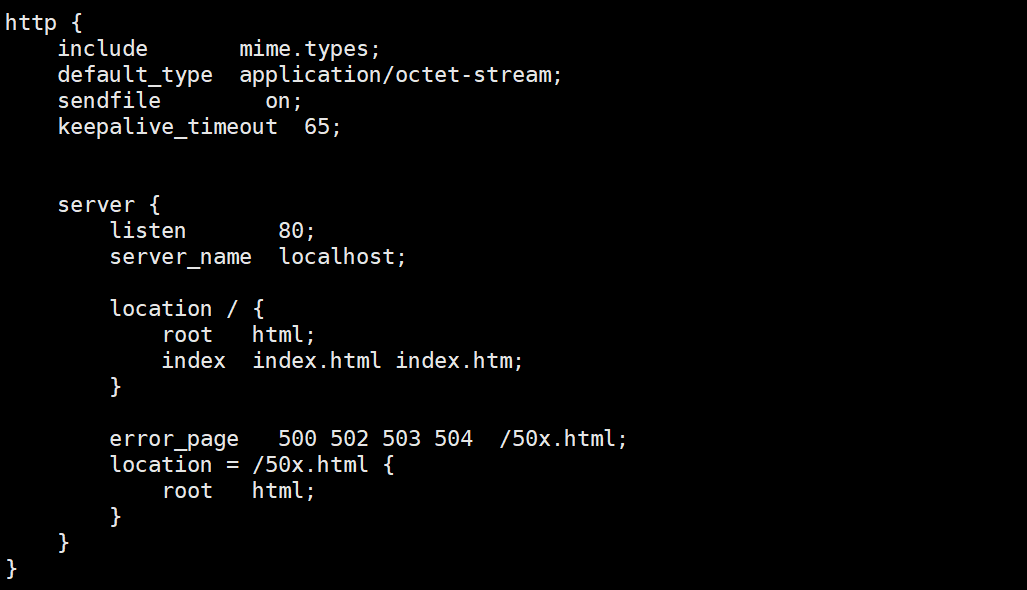Click "index.htm" at the end of the index line
The height and width of the screenshot is (590, 1027).
click(454, 361)
